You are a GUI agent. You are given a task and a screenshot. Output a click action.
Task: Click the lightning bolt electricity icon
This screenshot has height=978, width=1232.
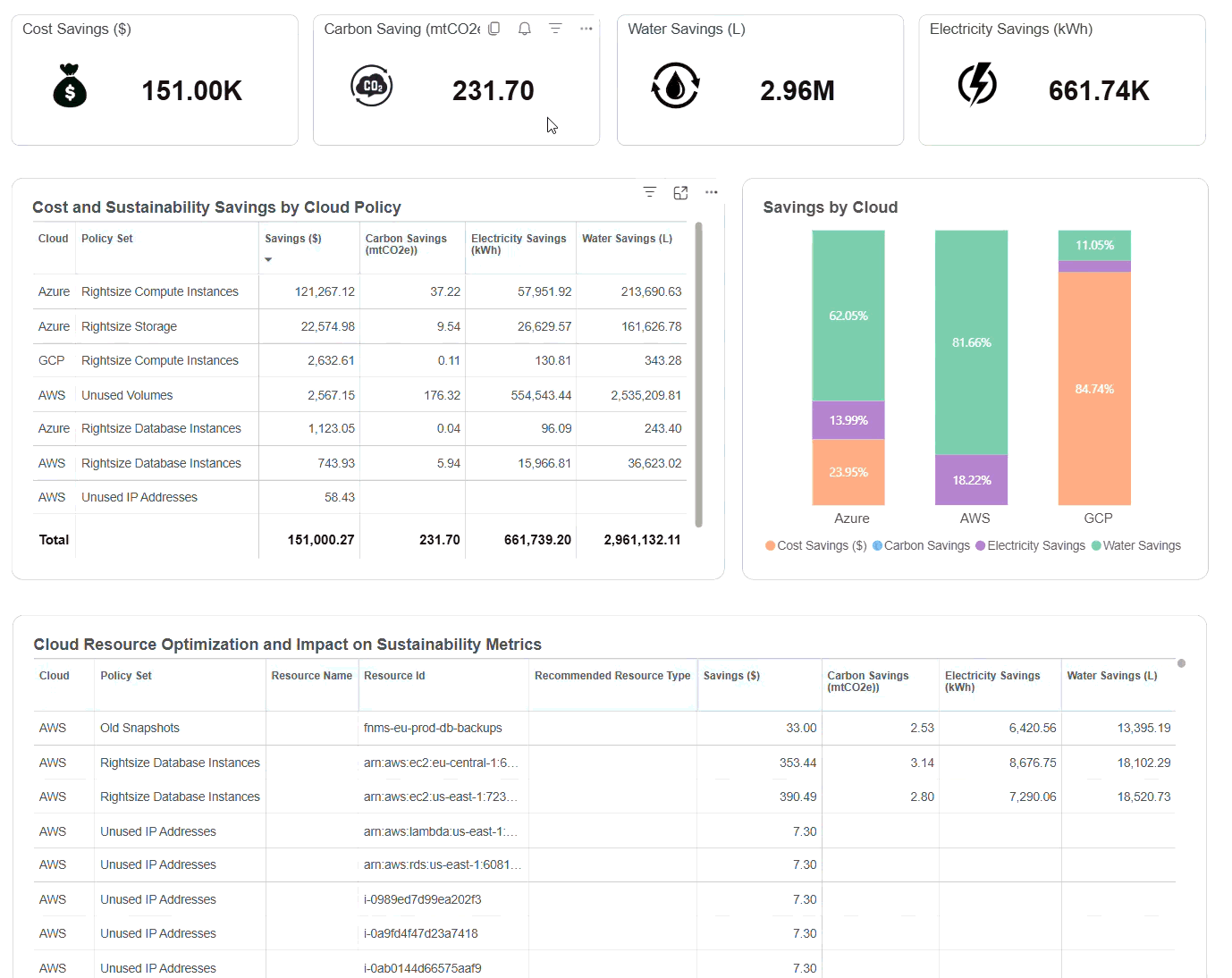coord(977,84)
